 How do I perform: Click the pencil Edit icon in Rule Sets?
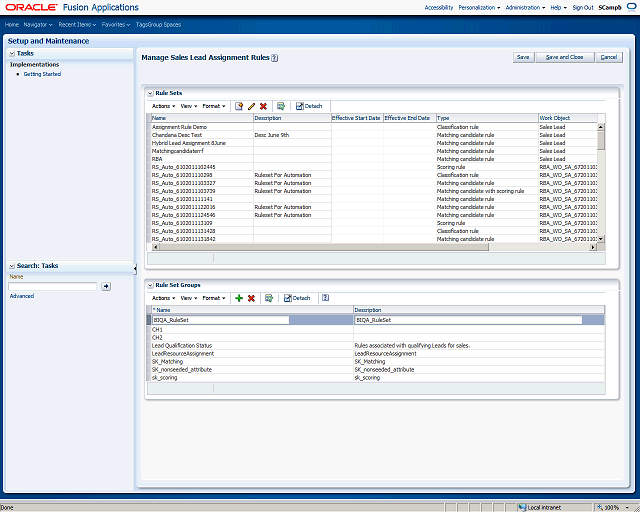(x=251, y=106)
